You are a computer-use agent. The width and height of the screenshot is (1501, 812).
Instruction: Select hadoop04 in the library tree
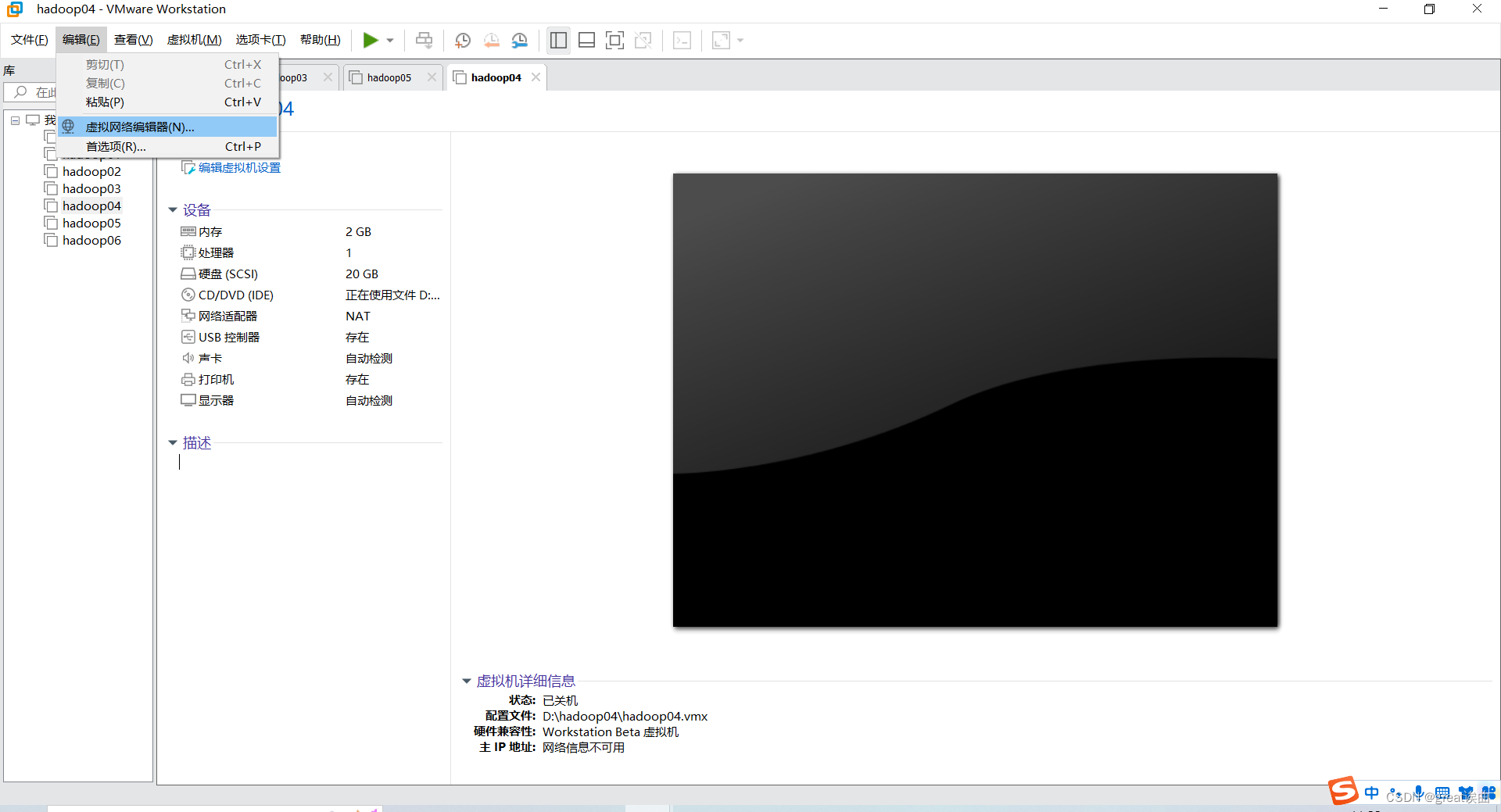(91, 206)
